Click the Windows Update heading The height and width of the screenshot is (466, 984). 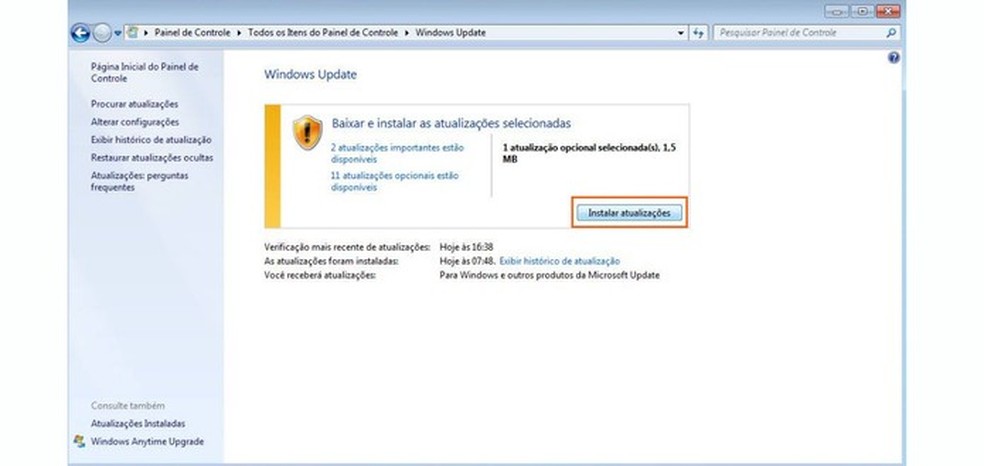[x=310, y=75]
